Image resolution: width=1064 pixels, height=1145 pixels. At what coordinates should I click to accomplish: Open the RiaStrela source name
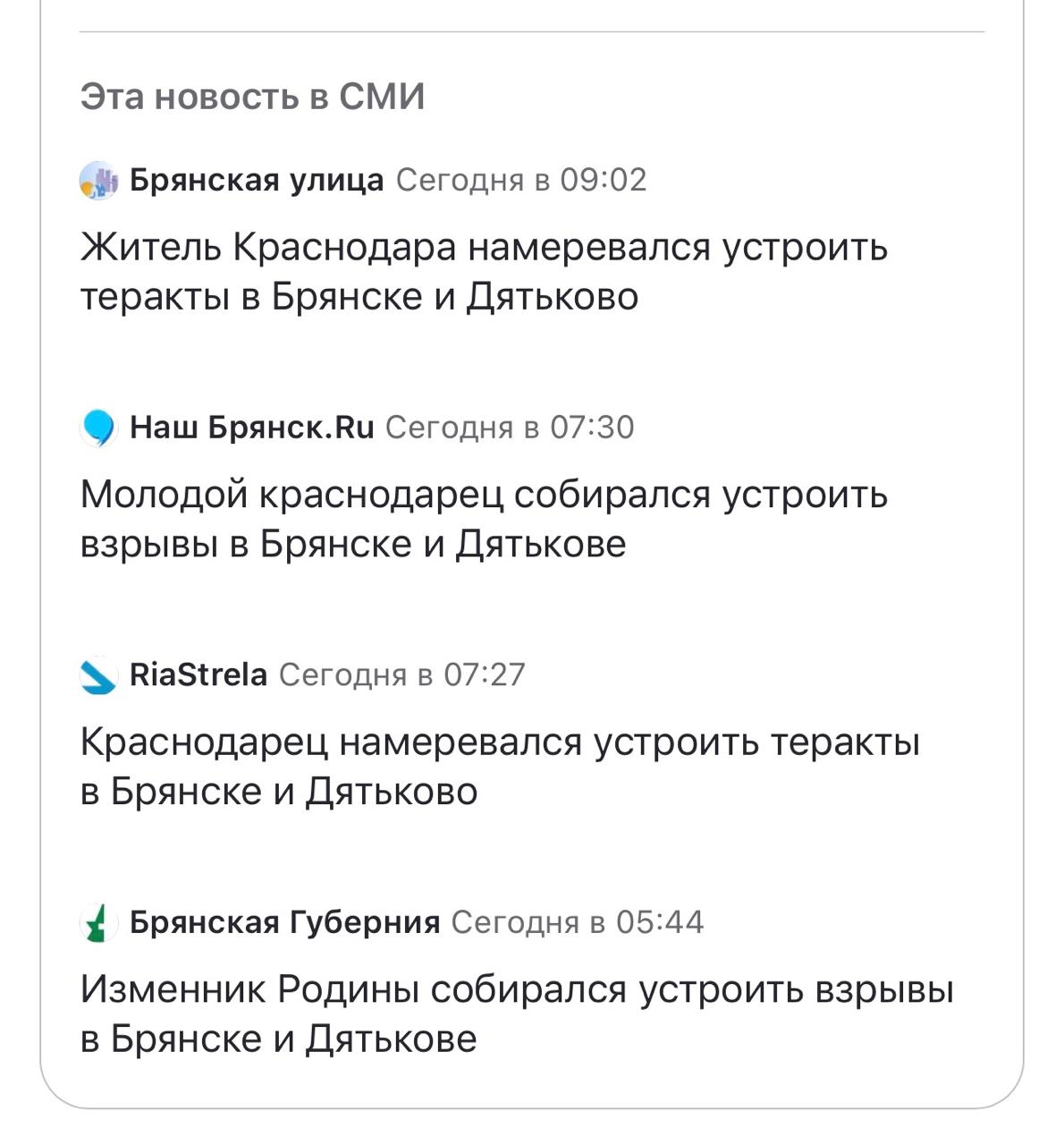(x=198, y=674)
